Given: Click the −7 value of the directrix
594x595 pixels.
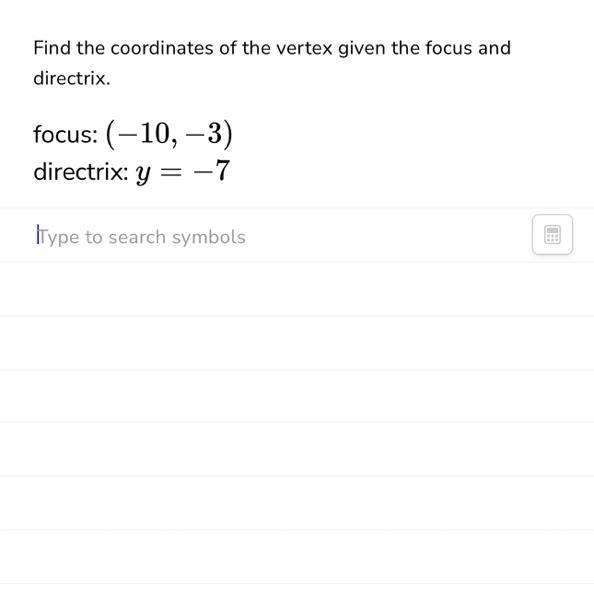Looking at the screenshot, I should coord(211,170).
